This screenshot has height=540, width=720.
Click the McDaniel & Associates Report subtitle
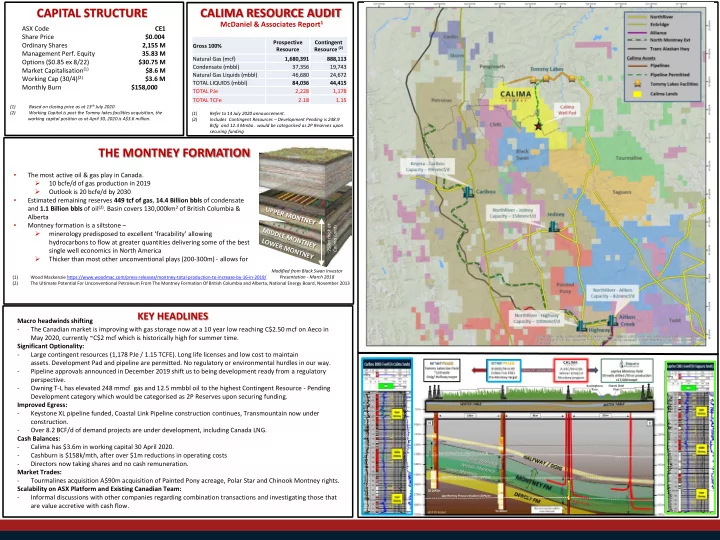tap(272, 24)
